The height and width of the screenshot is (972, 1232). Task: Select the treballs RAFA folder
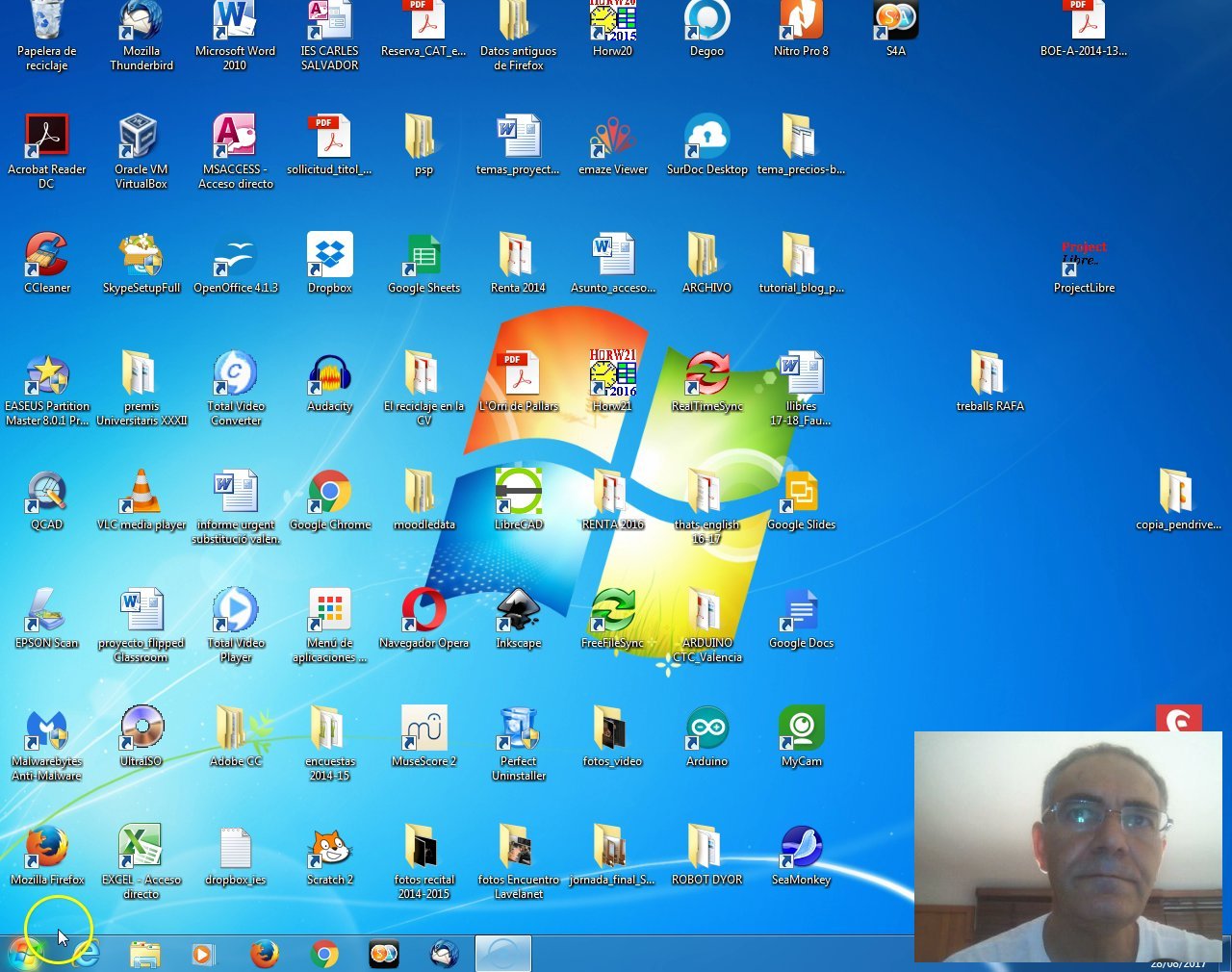tap(988, 375)
